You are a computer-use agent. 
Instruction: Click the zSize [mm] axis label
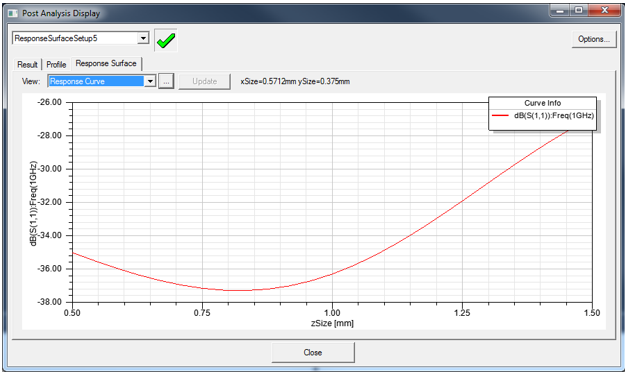[x=332, y=323]
